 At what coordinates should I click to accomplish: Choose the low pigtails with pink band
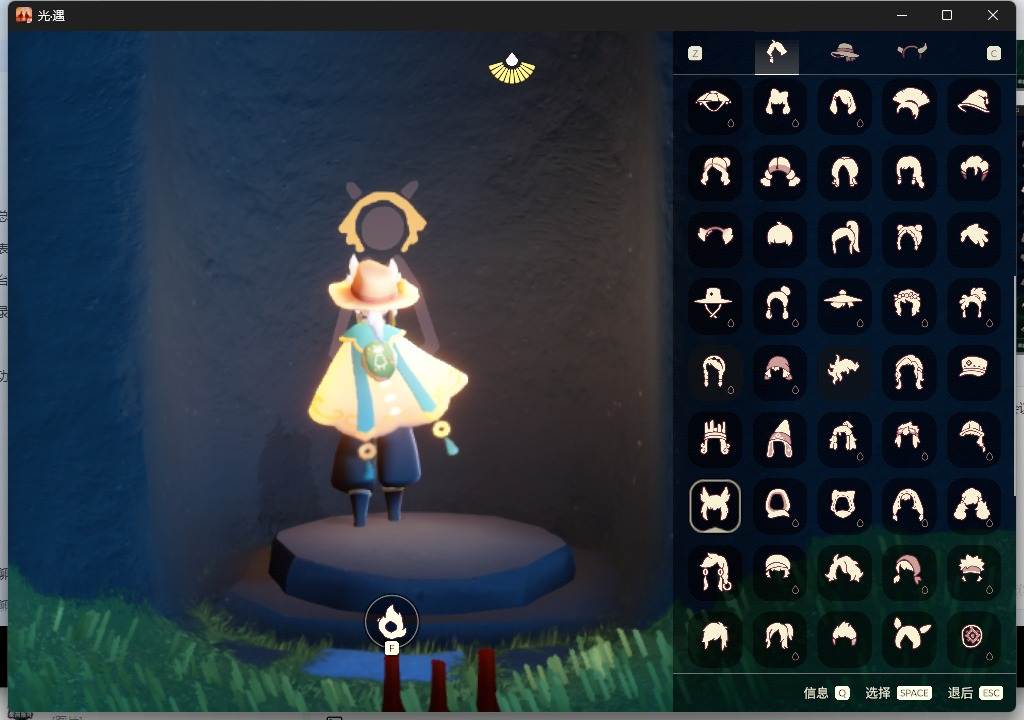tap(779, 172)
